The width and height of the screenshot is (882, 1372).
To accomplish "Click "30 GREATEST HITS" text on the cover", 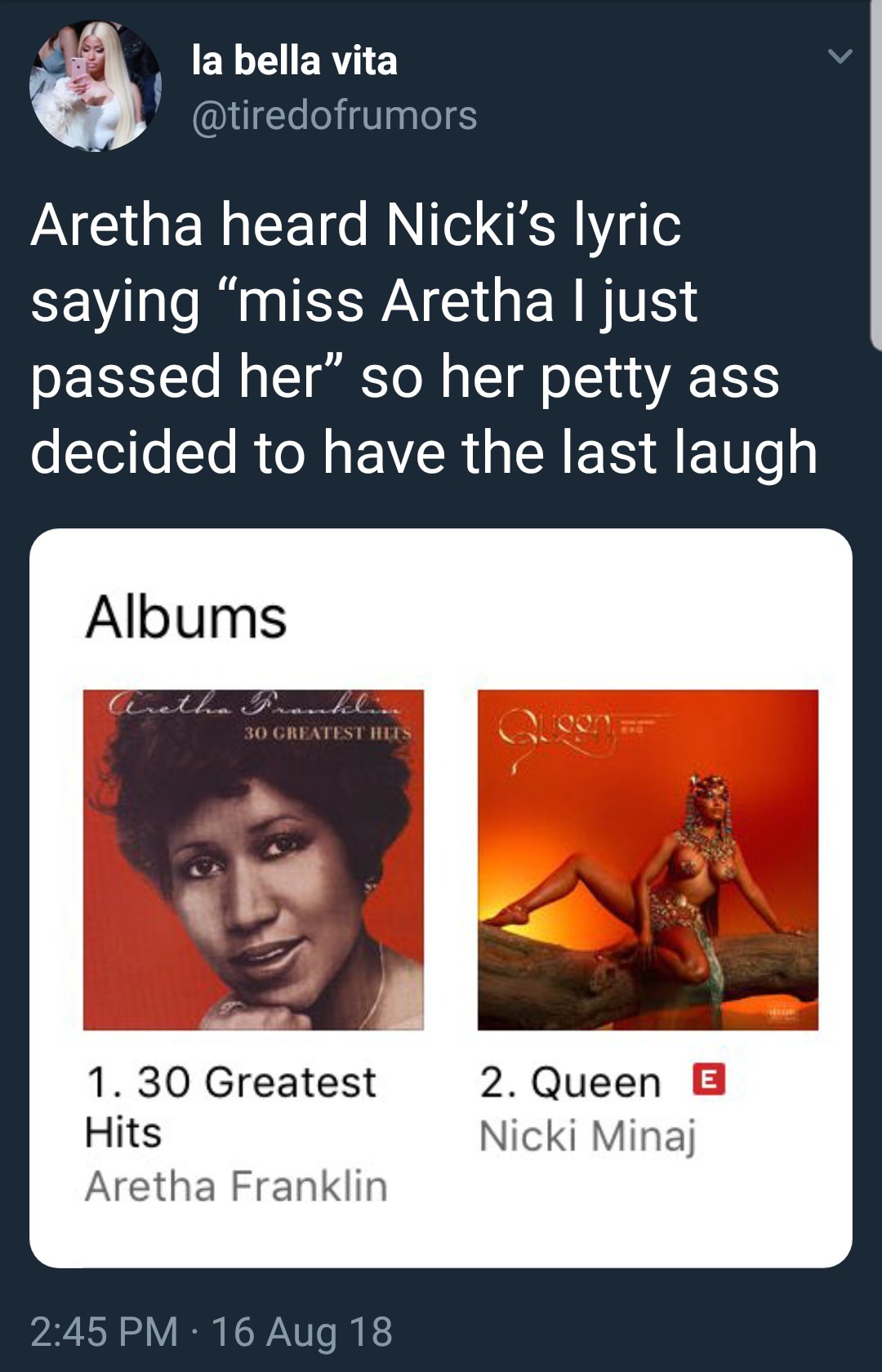I will (327, 733).
